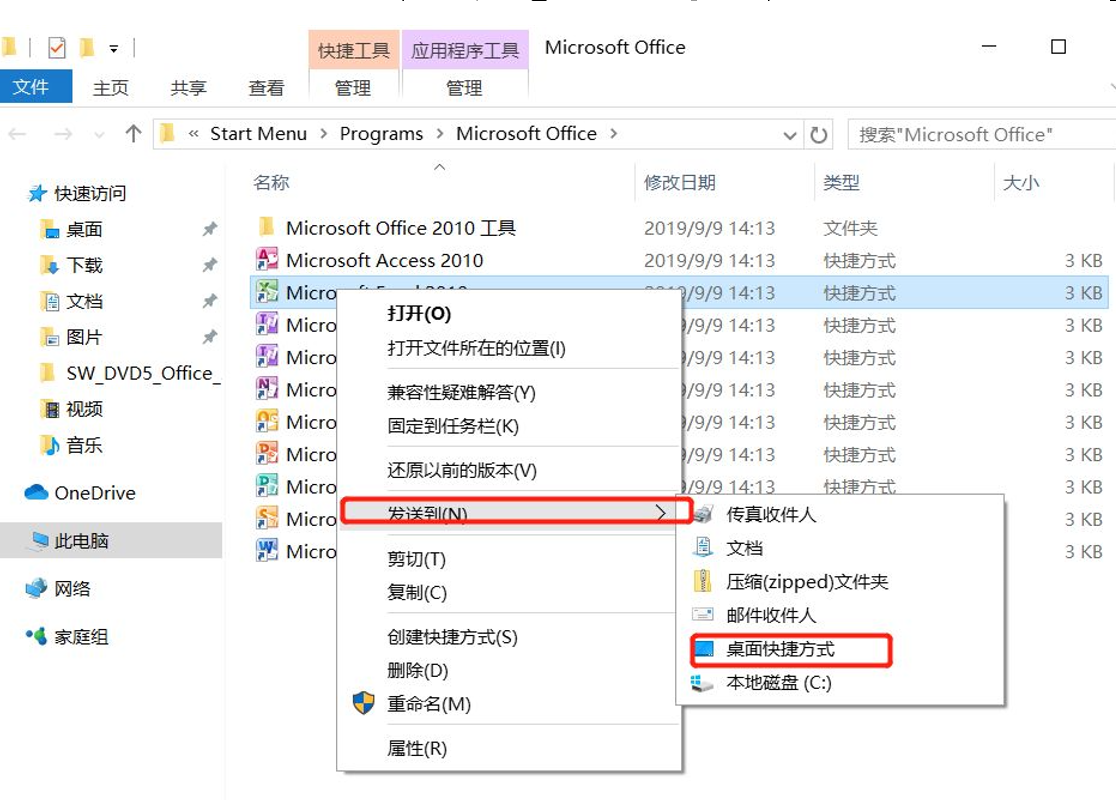Open the recent locations dropdown arrow

[x=99, y=135]
